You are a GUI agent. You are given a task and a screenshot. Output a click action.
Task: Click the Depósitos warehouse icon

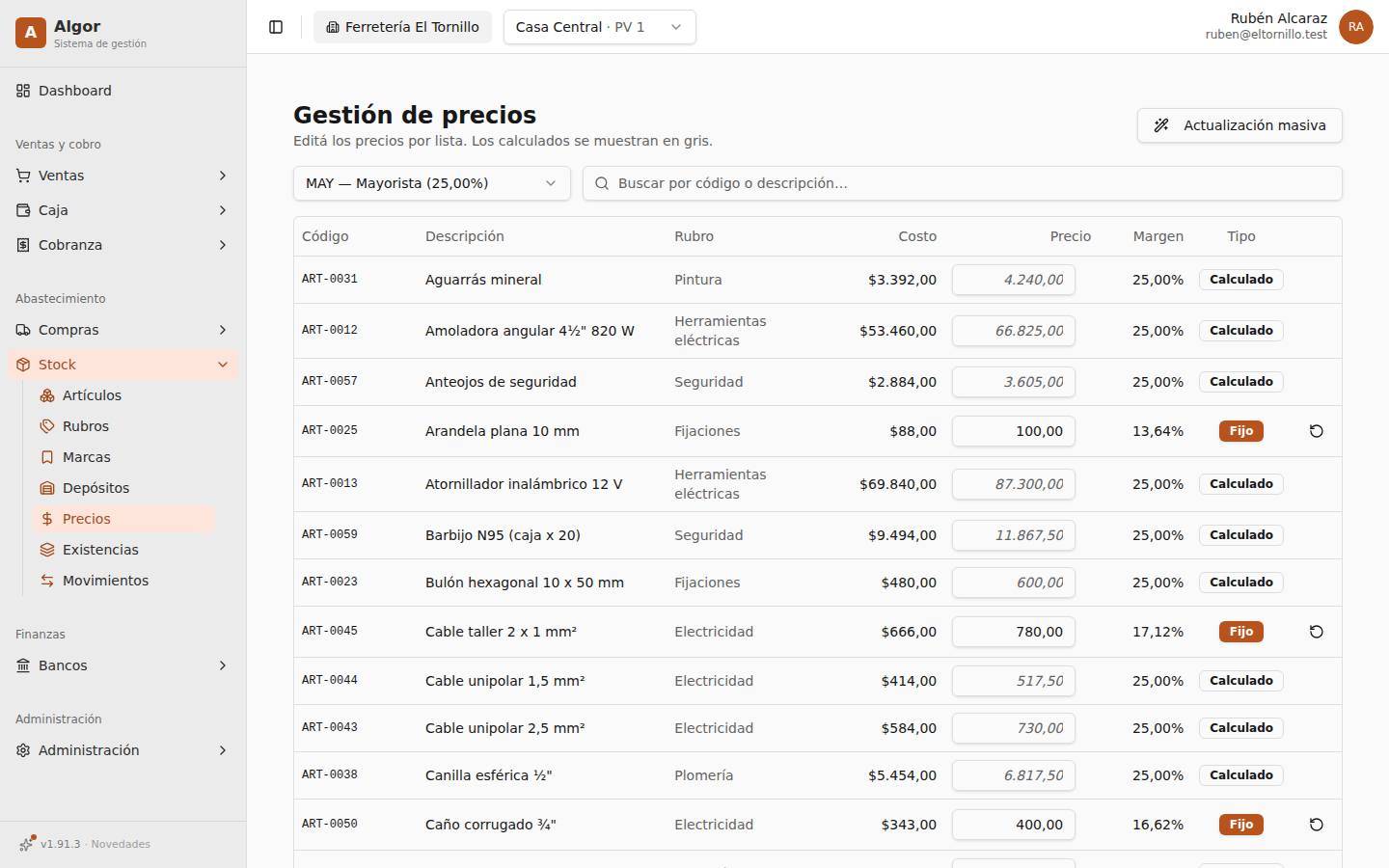tap(47, 488)
